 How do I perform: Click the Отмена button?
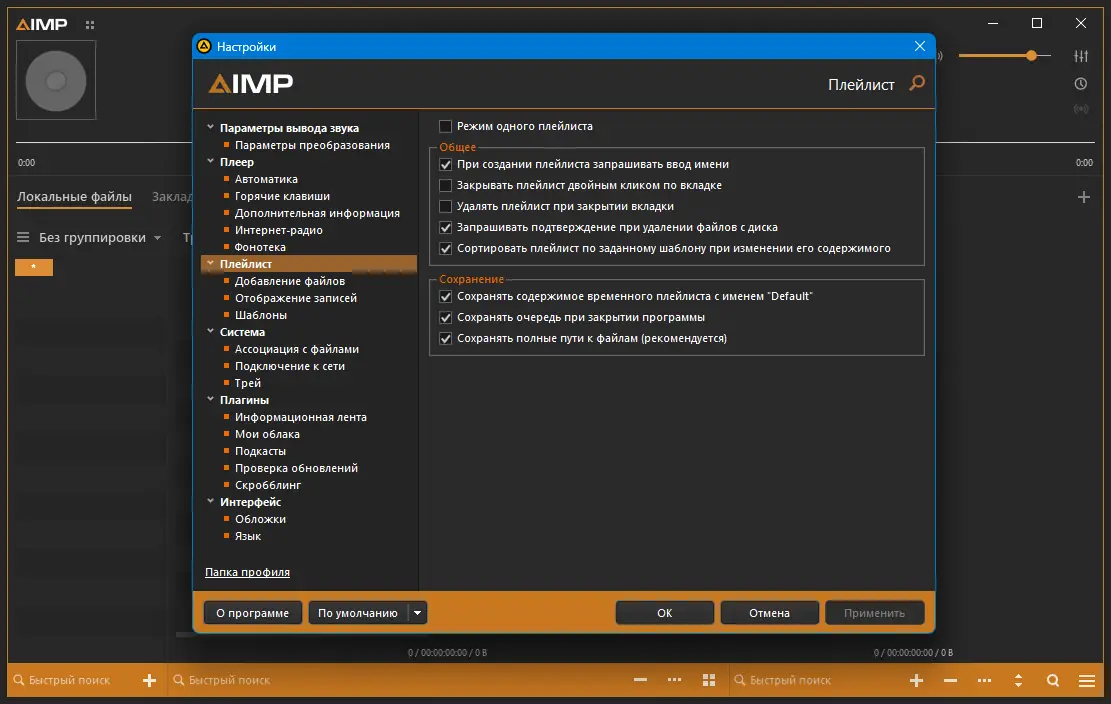pos(769,613)
